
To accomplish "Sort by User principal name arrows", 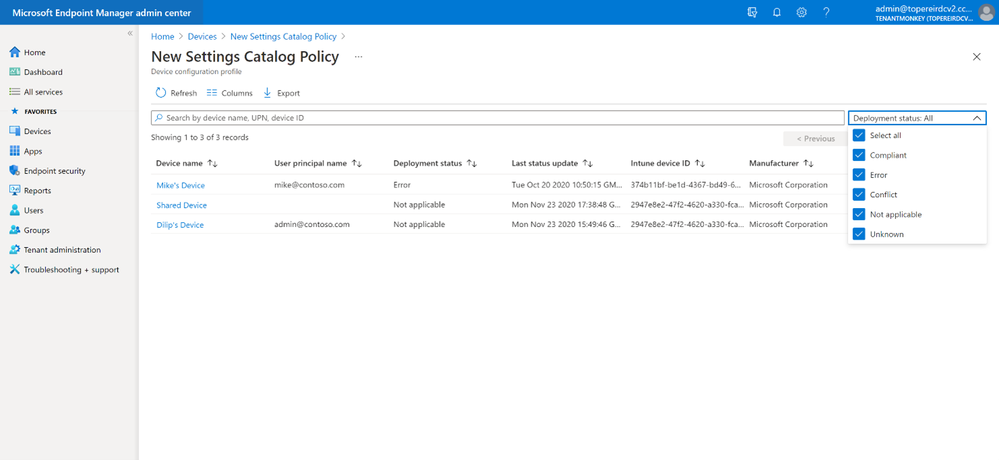I will tap(357, 164).
